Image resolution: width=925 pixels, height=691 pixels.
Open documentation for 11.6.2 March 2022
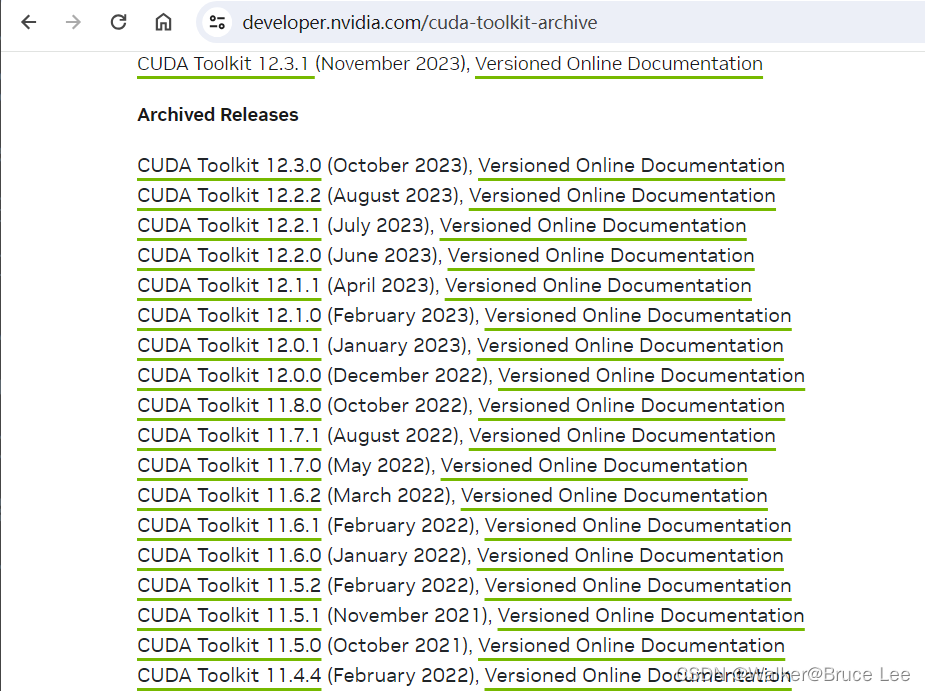tap(614, 496)
